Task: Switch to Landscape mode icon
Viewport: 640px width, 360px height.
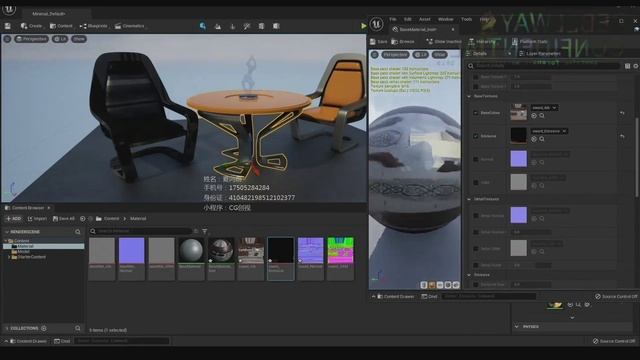Action: (x=218, y=26)
